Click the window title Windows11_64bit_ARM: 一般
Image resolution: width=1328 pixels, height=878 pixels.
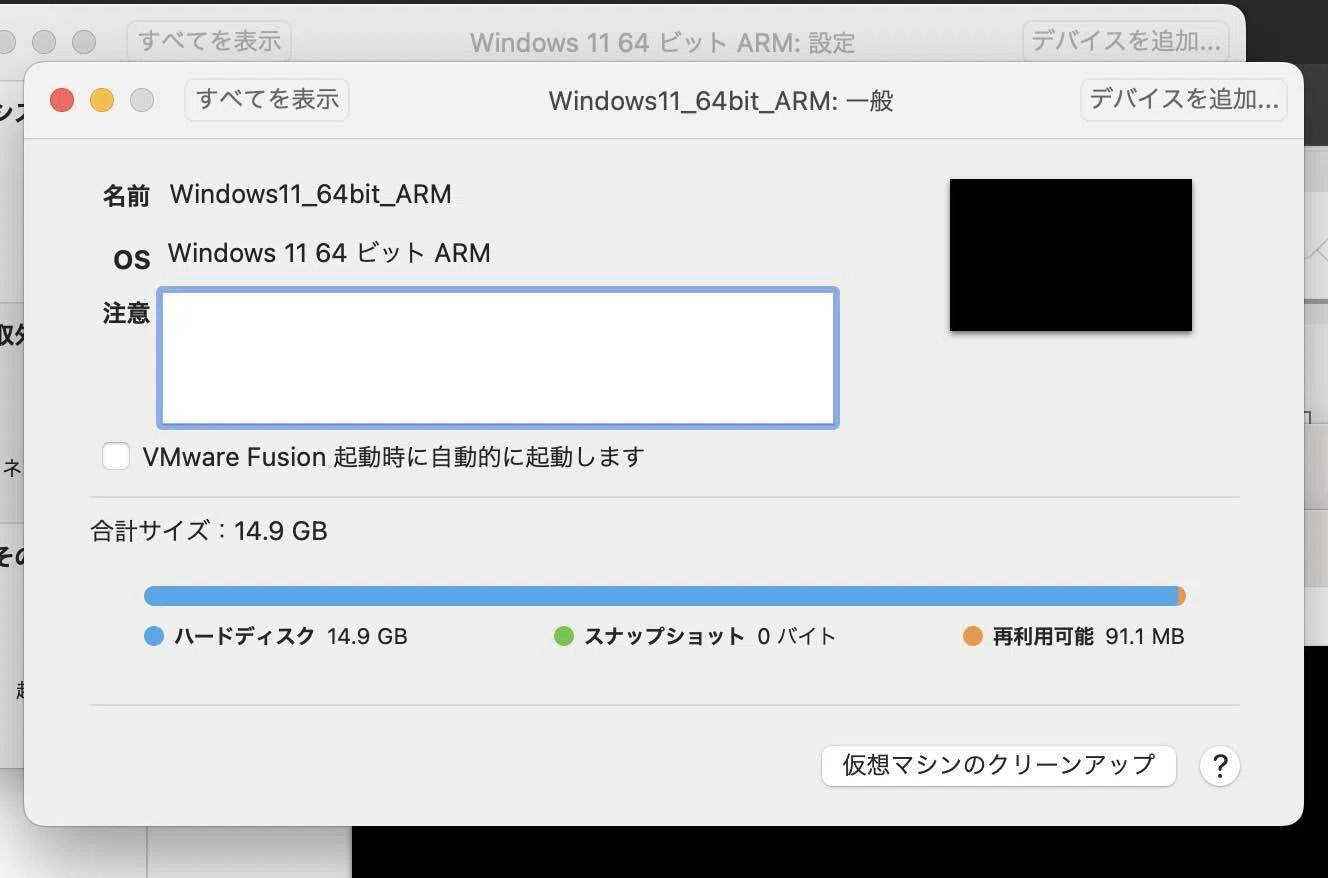tap(721, 101)
